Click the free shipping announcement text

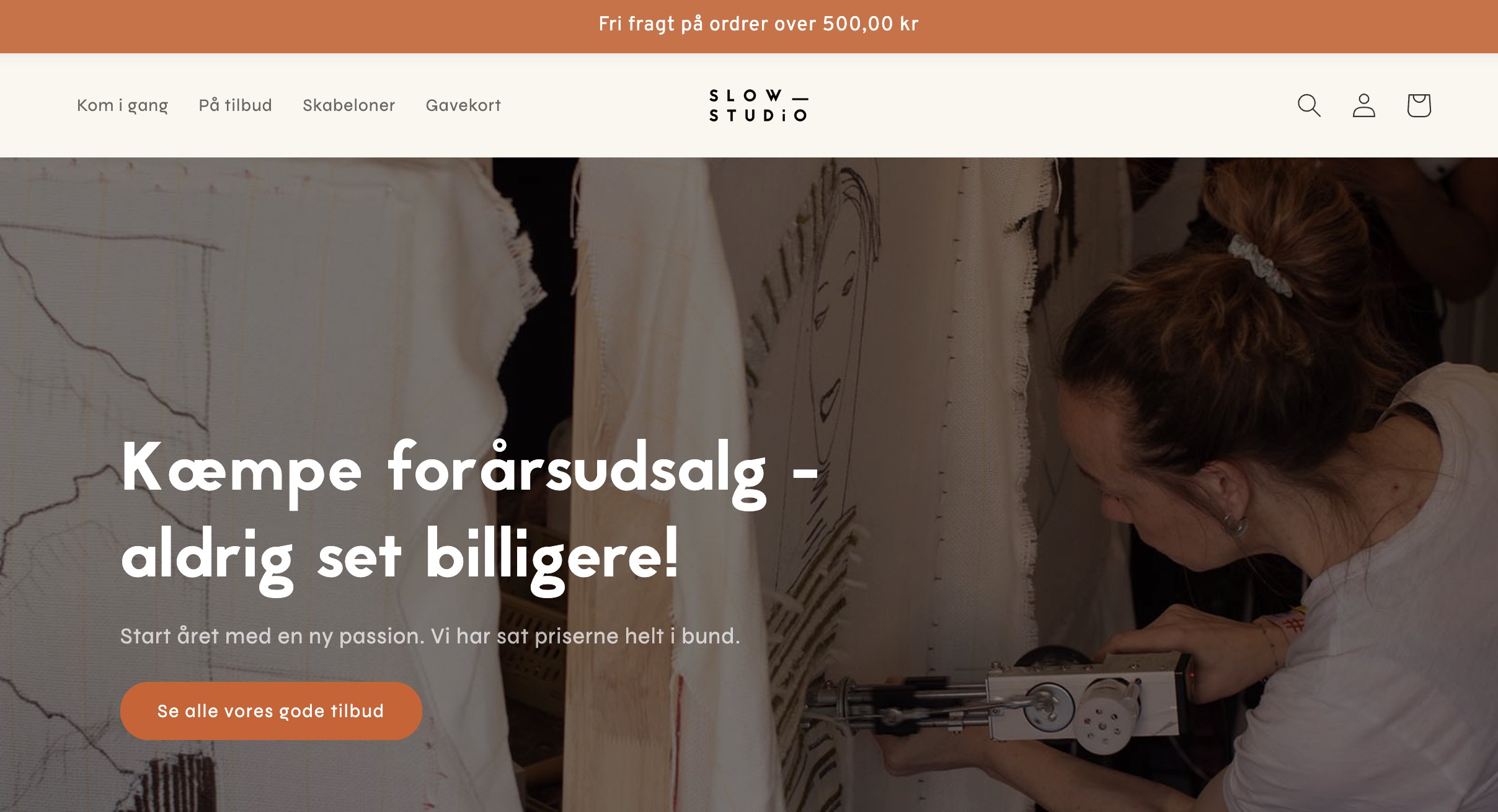(758, 24)
